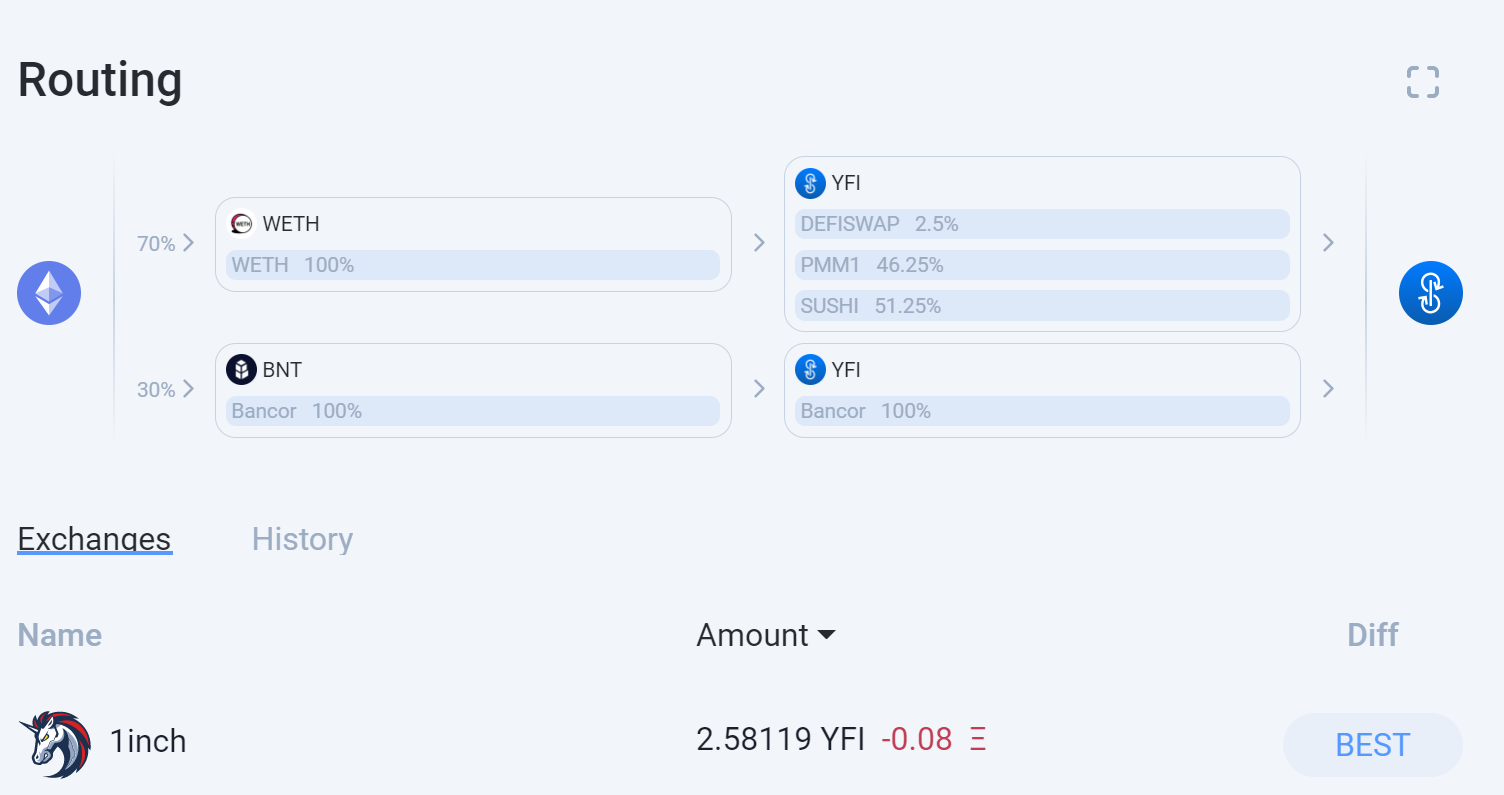Click the Diff column header
Image resolution: width=1504 pixels, height=795 pixels.
[x=1372, y=635]
